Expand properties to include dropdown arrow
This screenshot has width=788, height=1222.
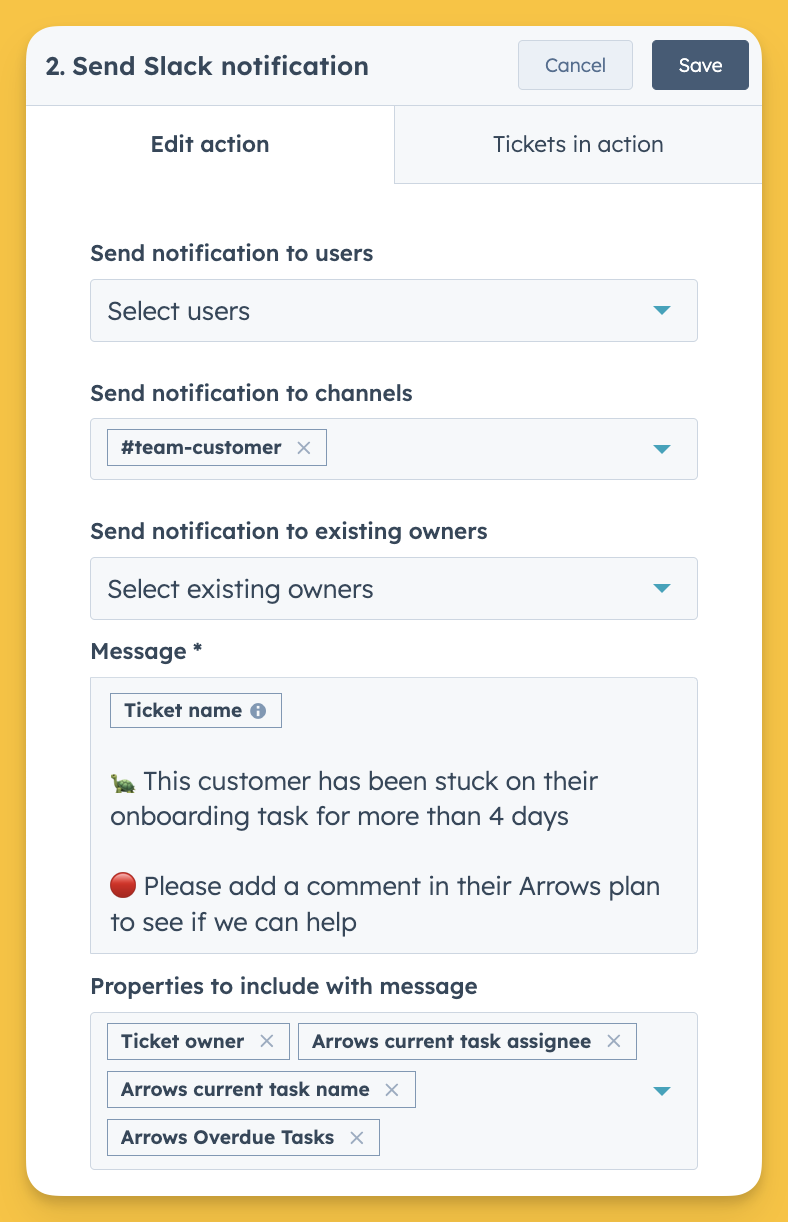pyautogui.click(x=661, y=1090)
